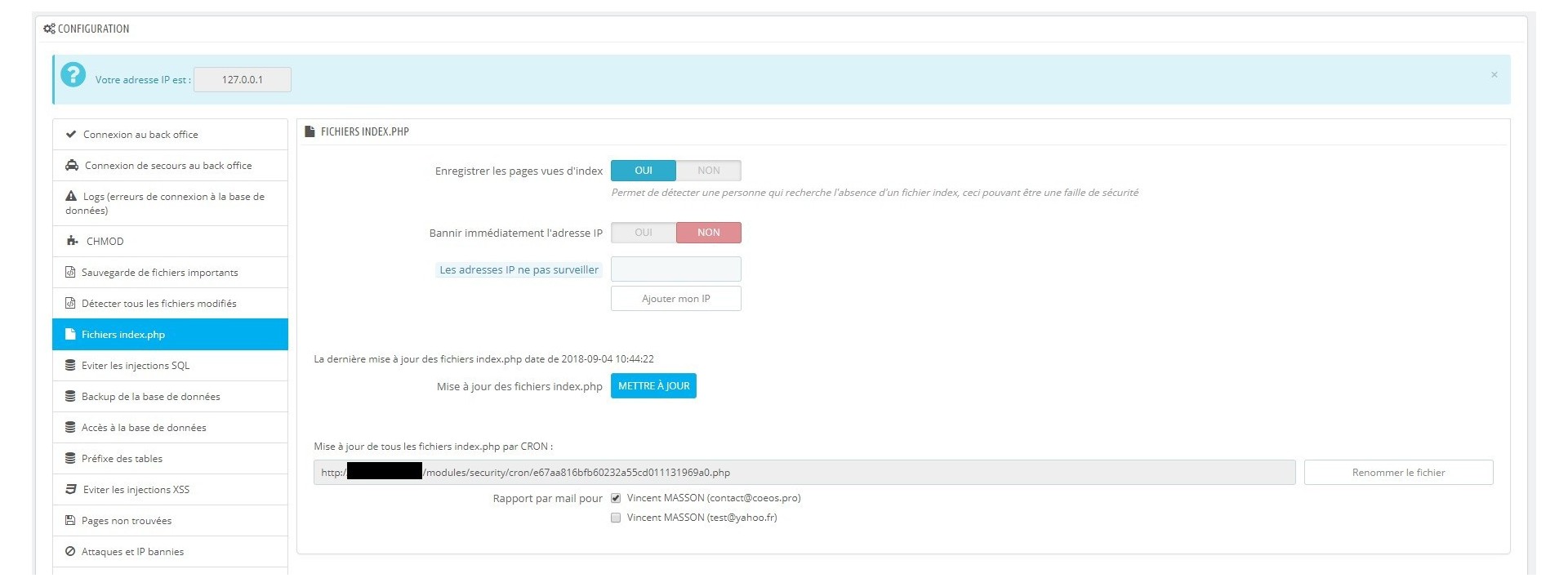This screenshot has width=1568, height=587.
Task: Open Sauvegarde de fichiers importants section
Action: [160, 273]
